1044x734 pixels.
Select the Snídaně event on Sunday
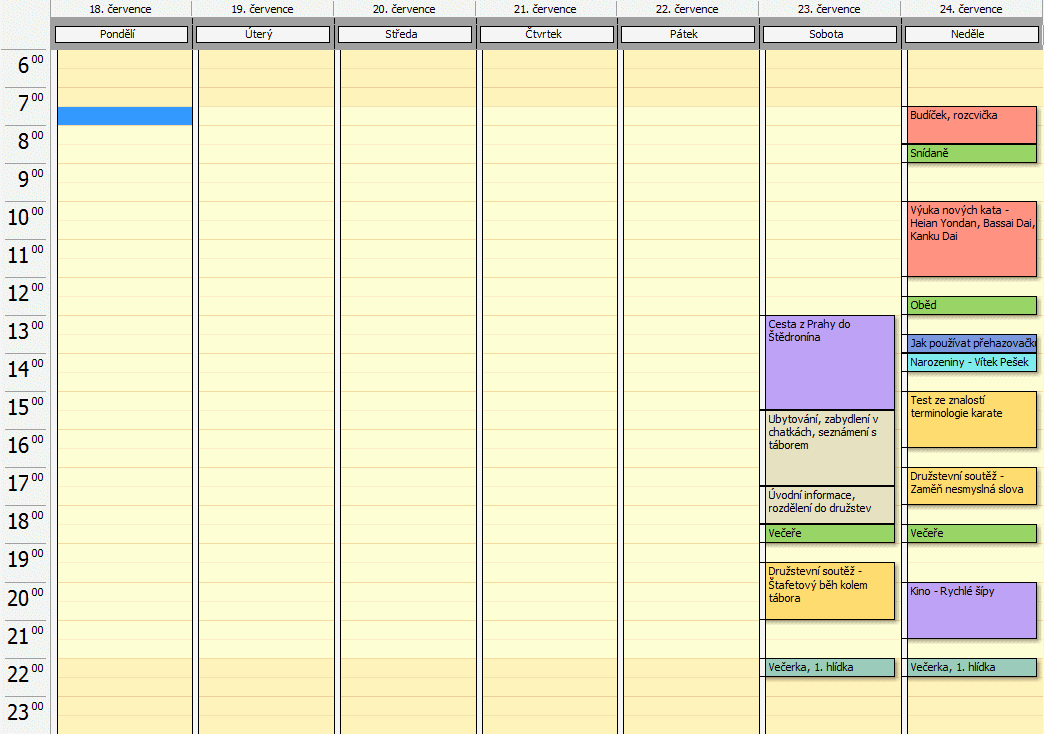tap(970, 154)
